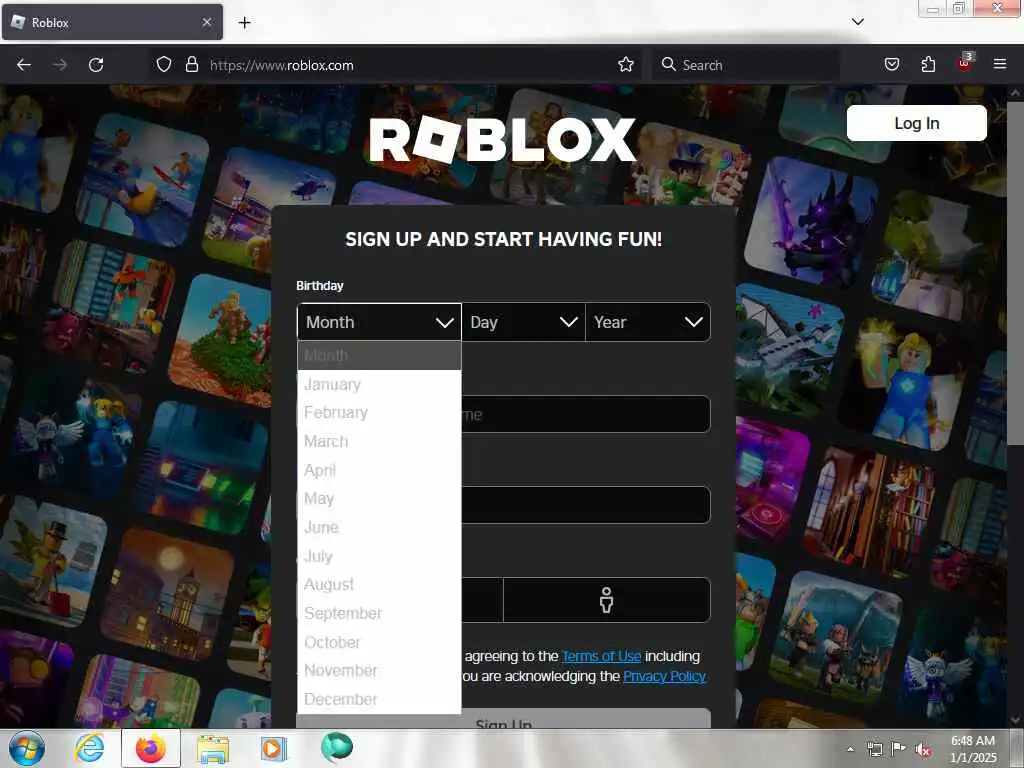The height and width of the screenshot is (768, 1024).
Task: Open Windows Media Player from taskbar
Action: click(274, 748)
